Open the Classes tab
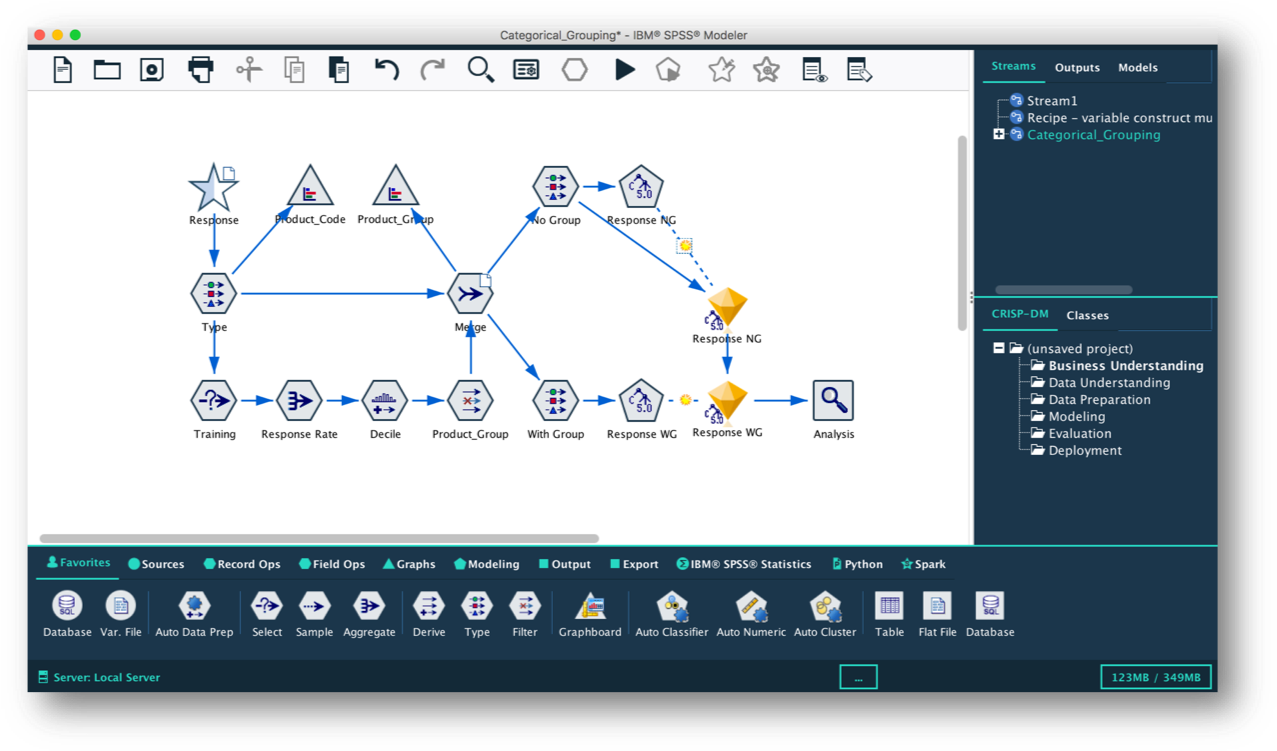1277x751 pixels. coord(1087,315)
